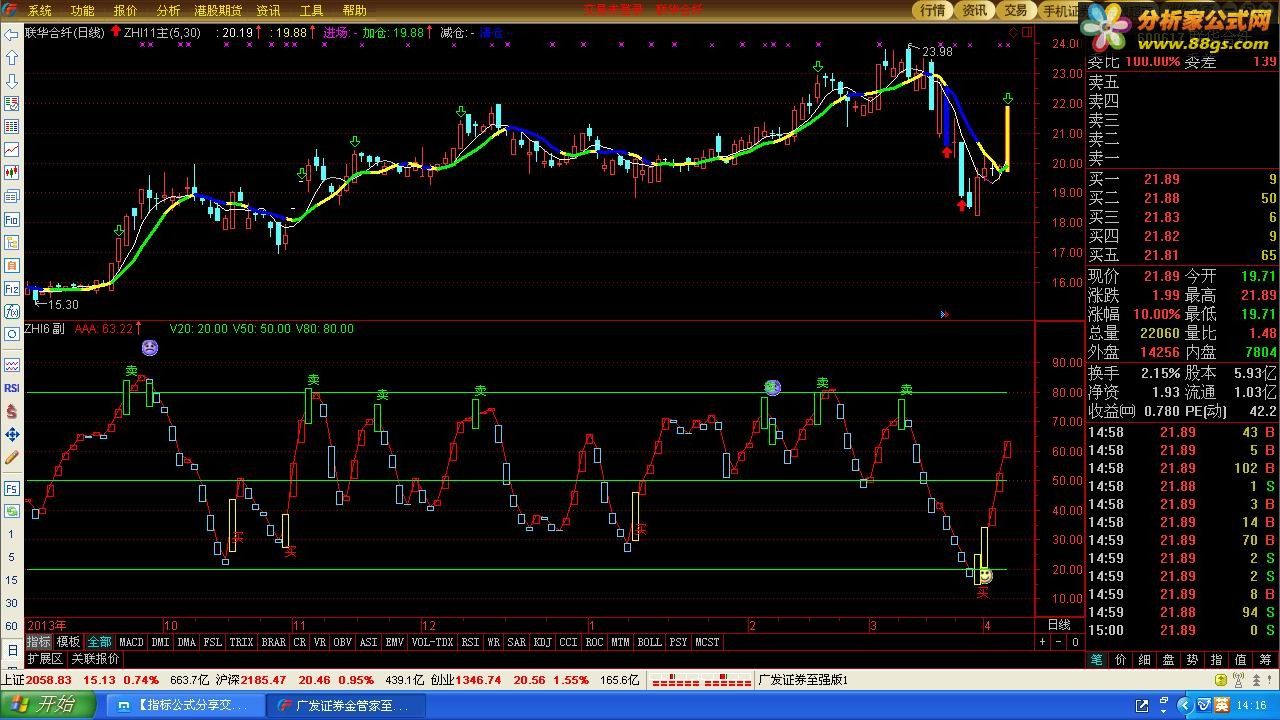
Task: Open the 系统 menu
Action: pos(39,10)
